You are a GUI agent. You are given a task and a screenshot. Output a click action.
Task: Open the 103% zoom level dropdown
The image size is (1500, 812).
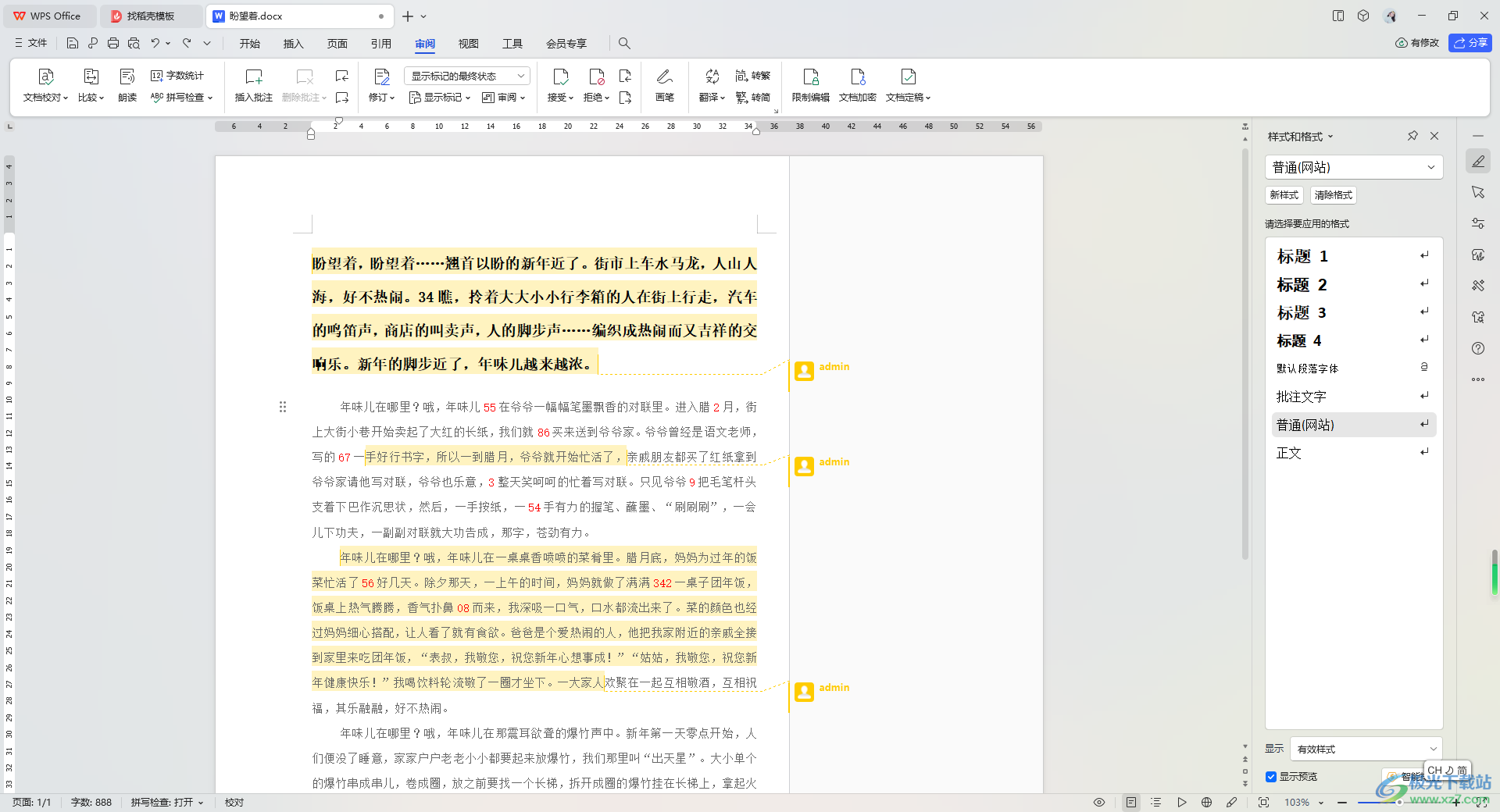coord(1304,802)
